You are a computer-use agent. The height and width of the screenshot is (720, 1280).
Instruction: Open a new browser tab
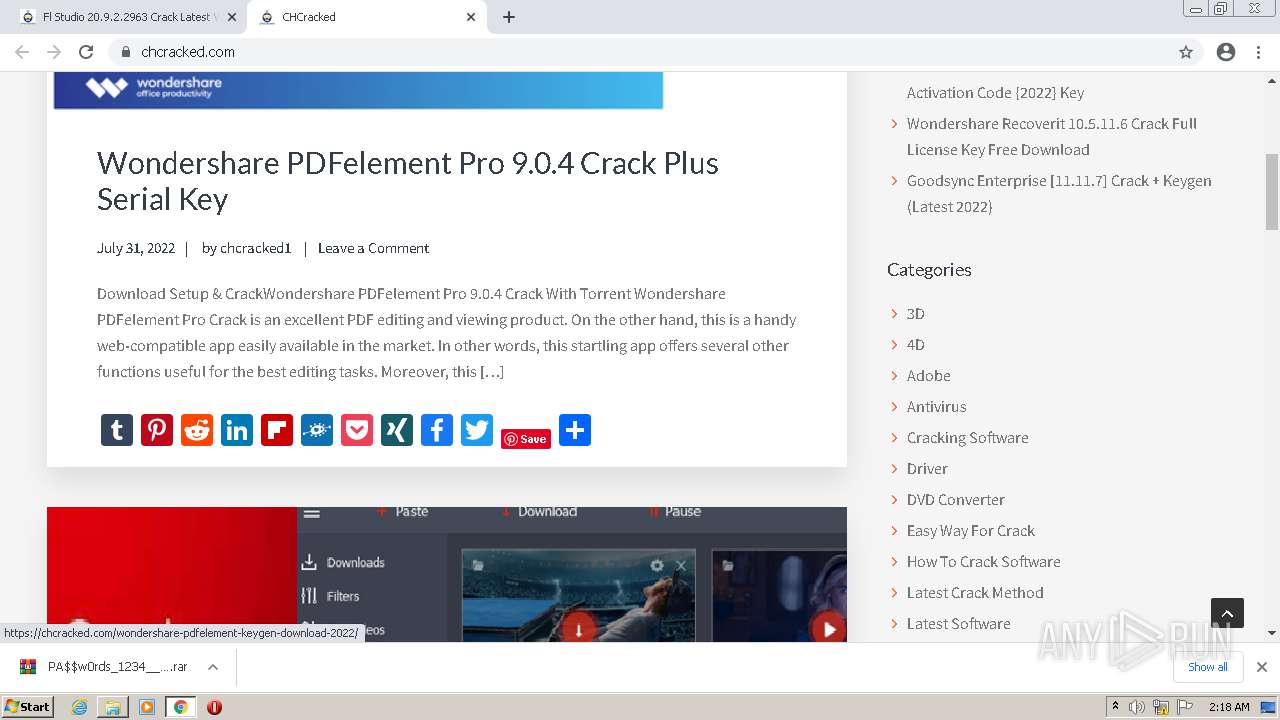509,17
